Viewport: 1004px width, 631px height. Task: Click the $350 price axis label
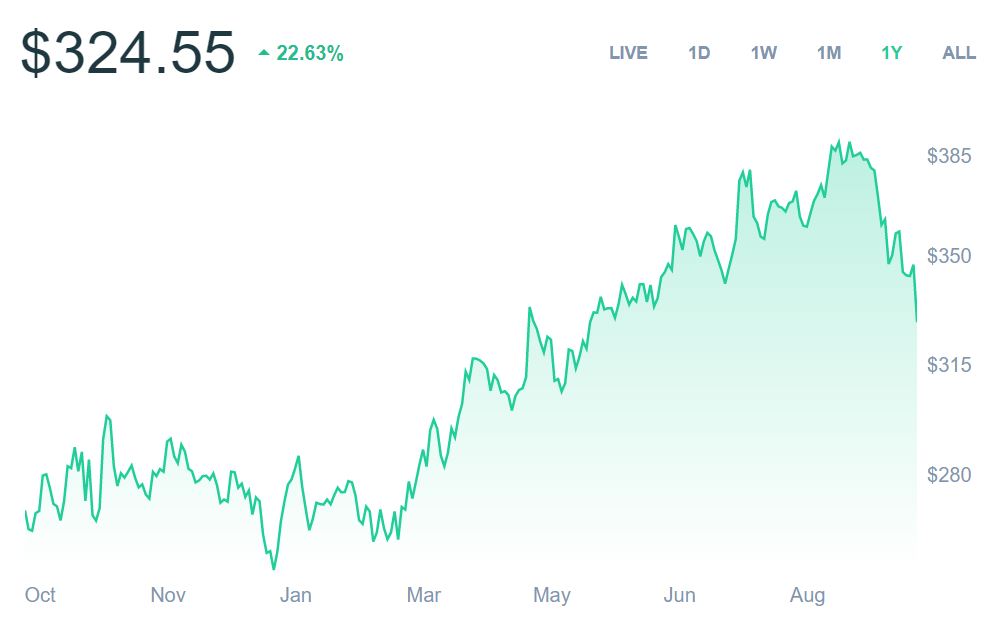(x=950, y=256)
